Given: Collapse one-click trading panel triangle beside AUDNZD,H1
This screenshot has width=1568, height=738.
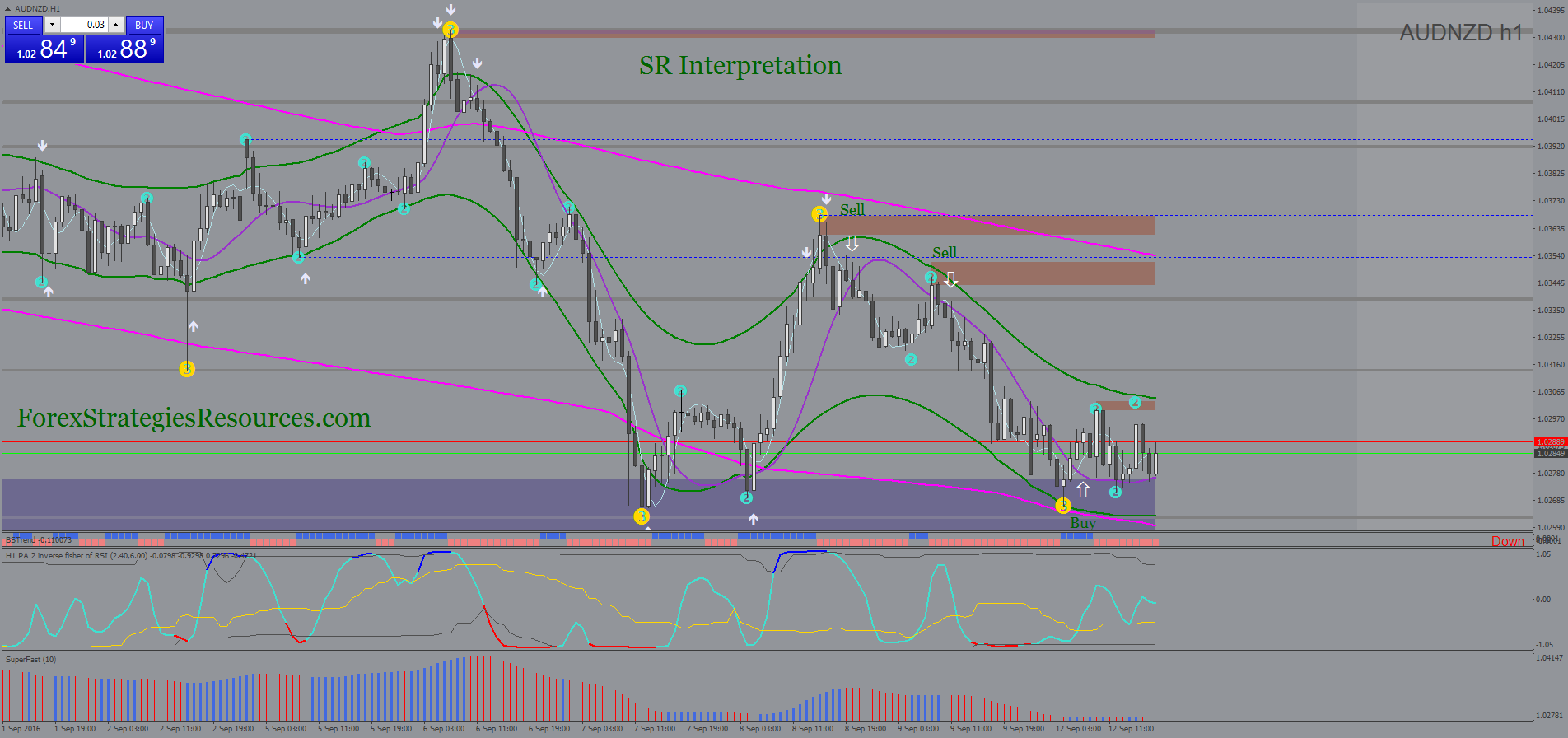Looking at the screenshot, I should (8, 9).
